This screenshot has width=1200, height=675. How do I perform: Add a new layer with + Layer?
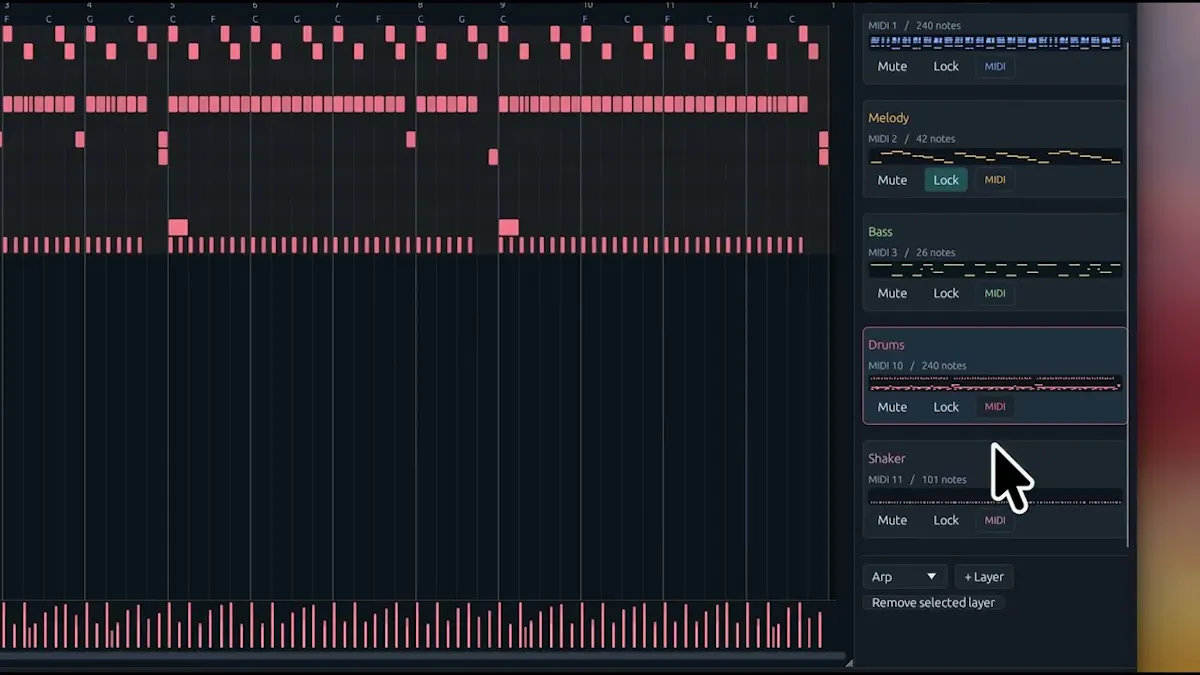click(x=984, y=577)
